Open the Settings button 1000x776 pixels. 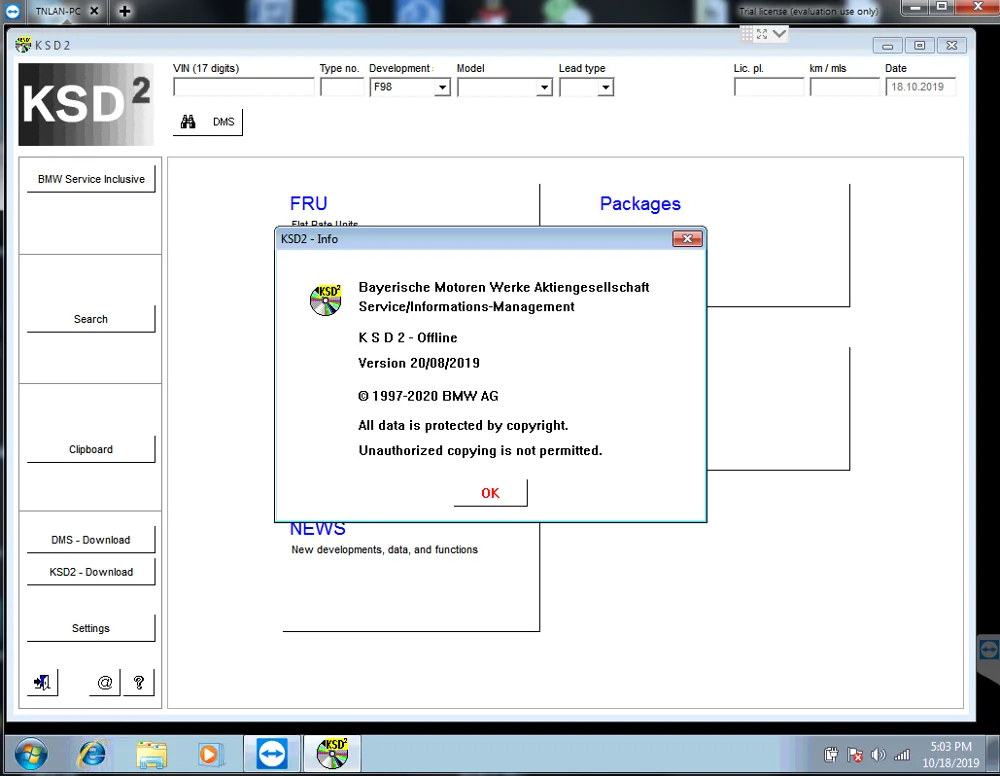[91, 628]
